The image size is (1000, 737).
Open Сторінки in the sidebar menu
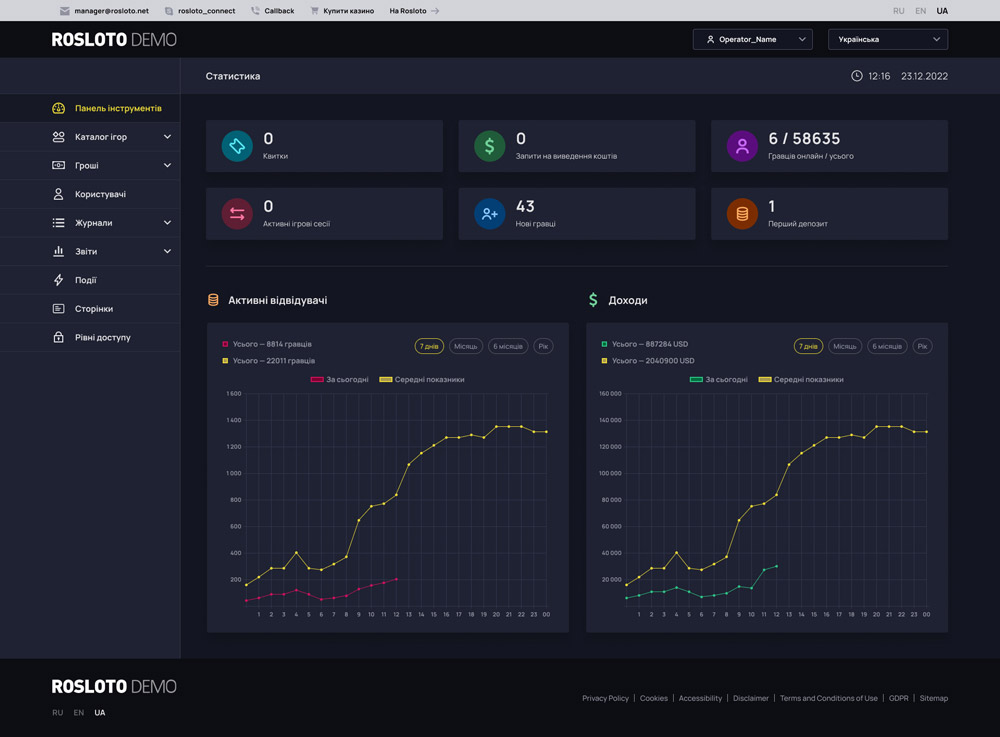tap(94, 309)
